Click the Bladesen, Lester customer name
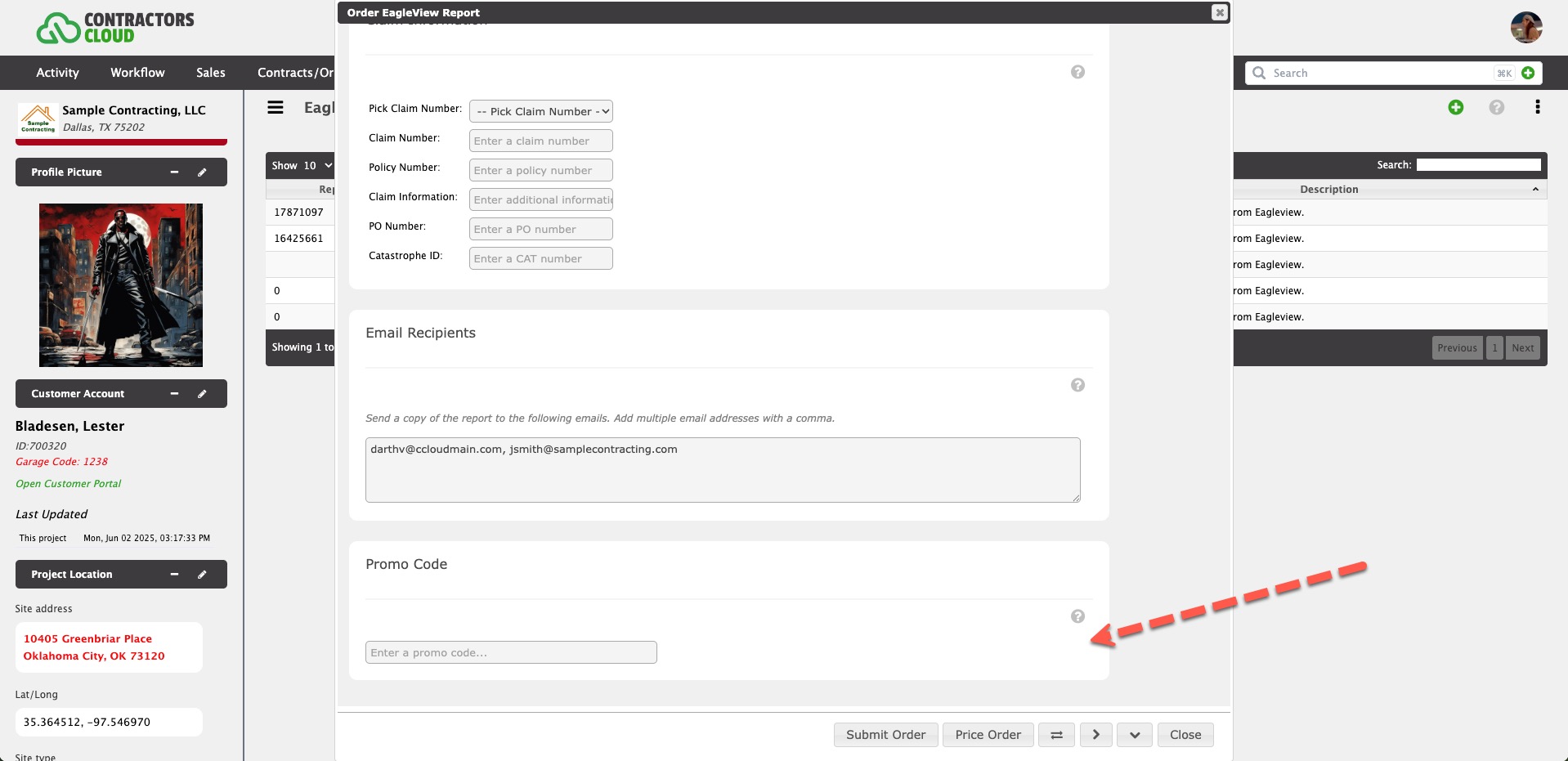 69,426
